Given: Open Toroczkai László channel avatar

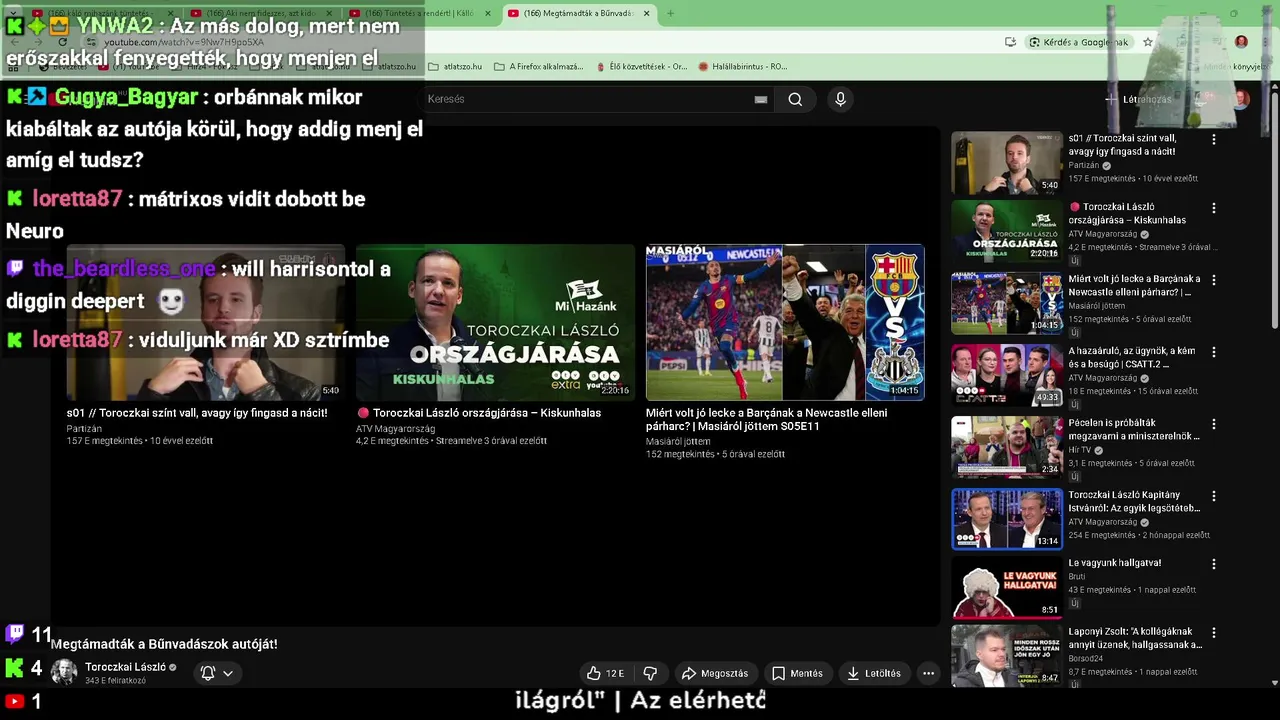Looking at the screenshot, I should pyautogui.click(x=64, y=672).
